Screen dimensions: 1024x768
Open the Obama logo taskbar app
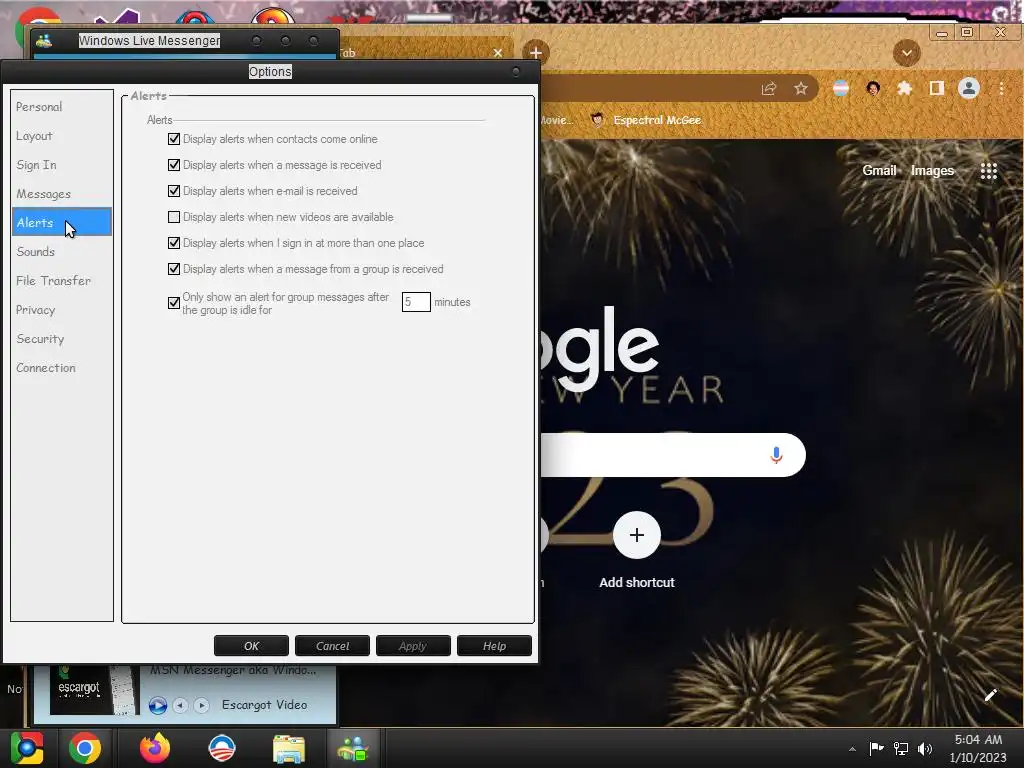tap(222, 748)
